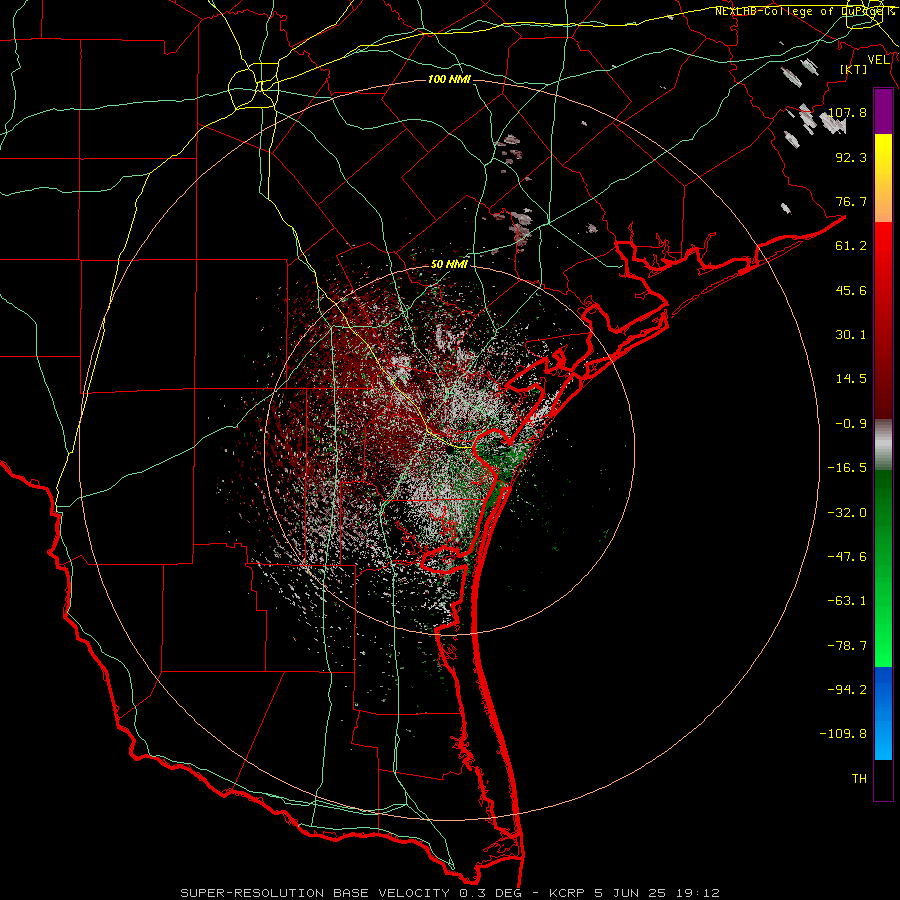Click the -94.2 velocity scale value
This screenshot has width=900, height=900.
click(847, 690)
